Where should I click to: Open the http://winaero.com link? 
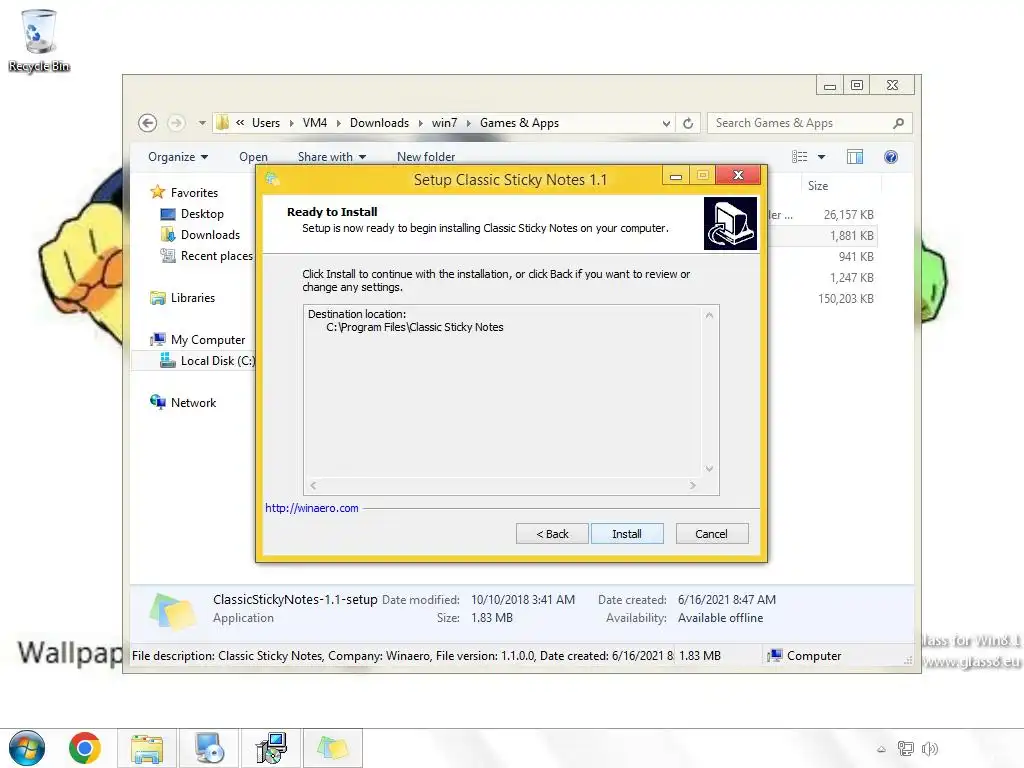(312, 508)
